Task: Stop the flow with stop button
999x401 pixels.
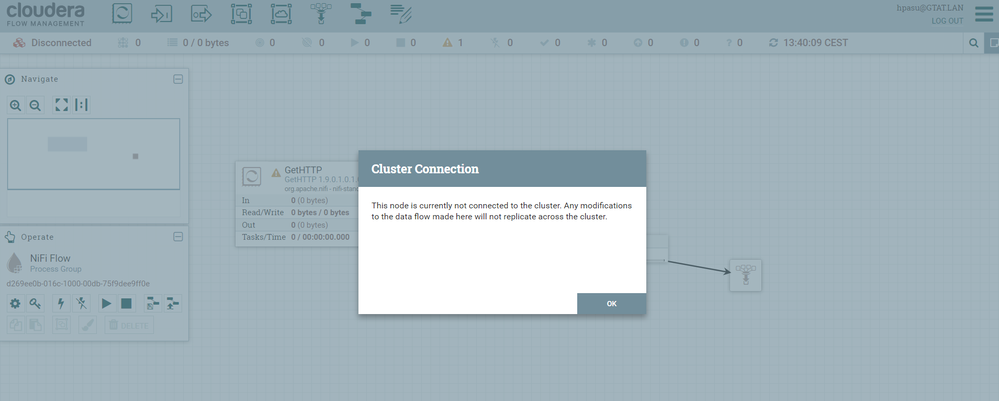Action: coord(126,303)
